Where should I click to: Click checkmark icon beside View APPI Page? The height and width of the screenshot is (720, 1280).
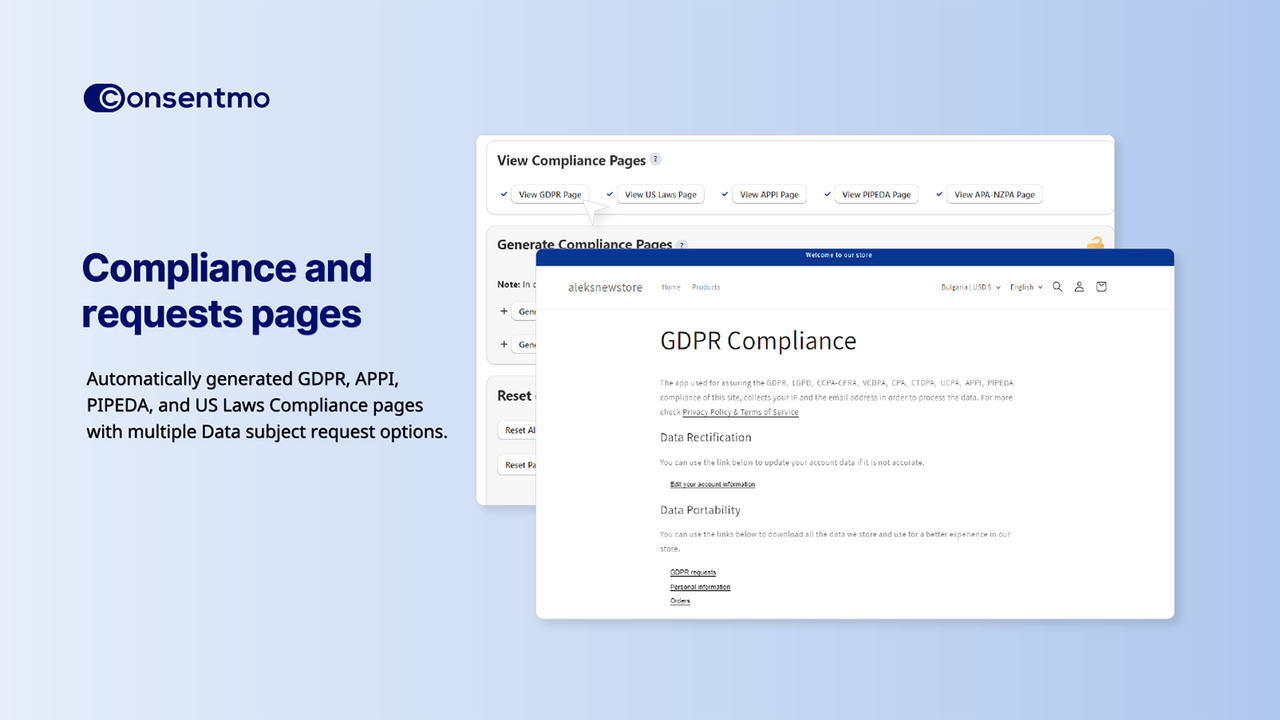click(x=726, y=194)
